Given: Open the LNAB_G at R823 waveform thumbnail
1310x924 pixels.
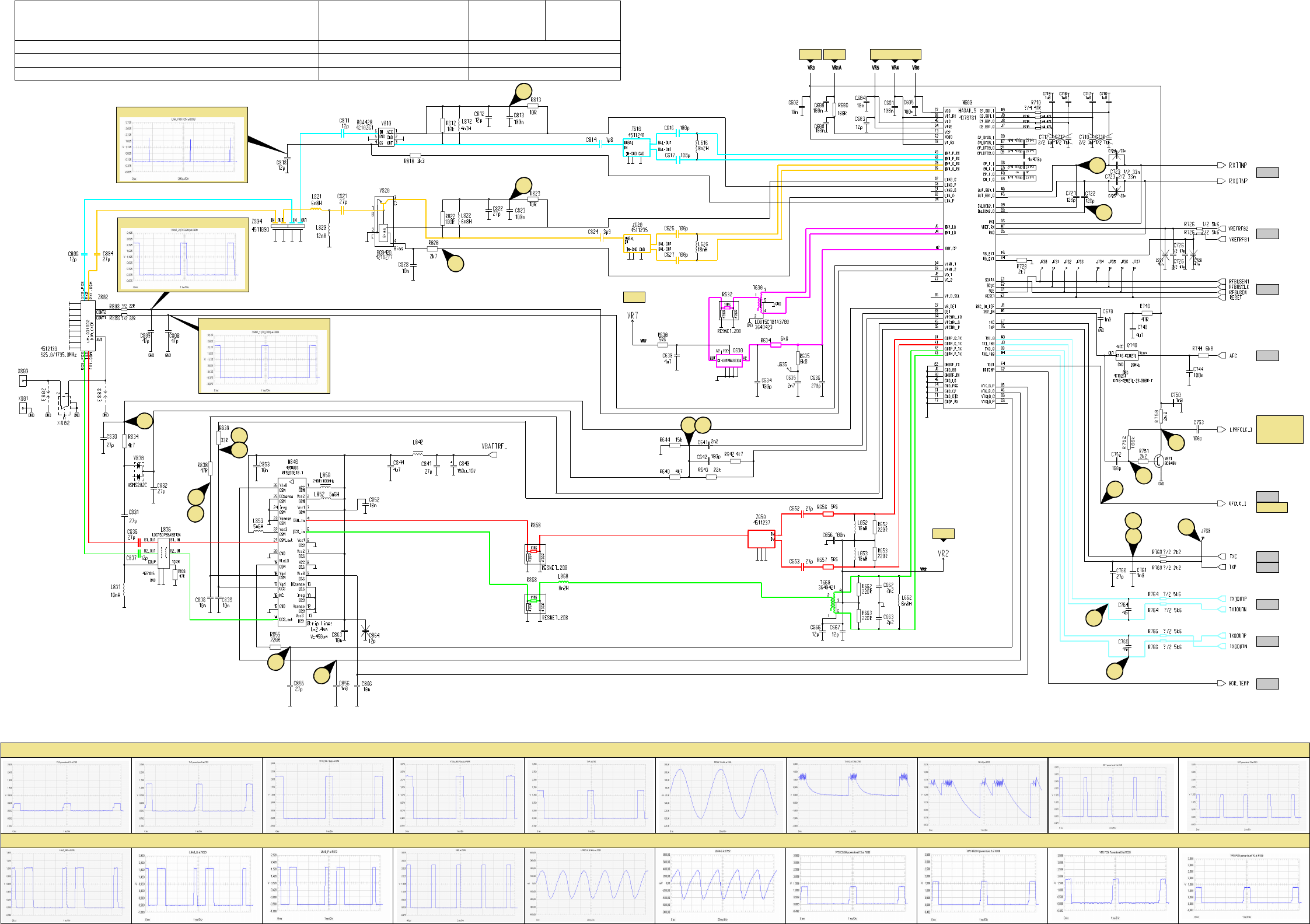Looking at the screenshot, I should pyautogui.click(x=197, y=885).
